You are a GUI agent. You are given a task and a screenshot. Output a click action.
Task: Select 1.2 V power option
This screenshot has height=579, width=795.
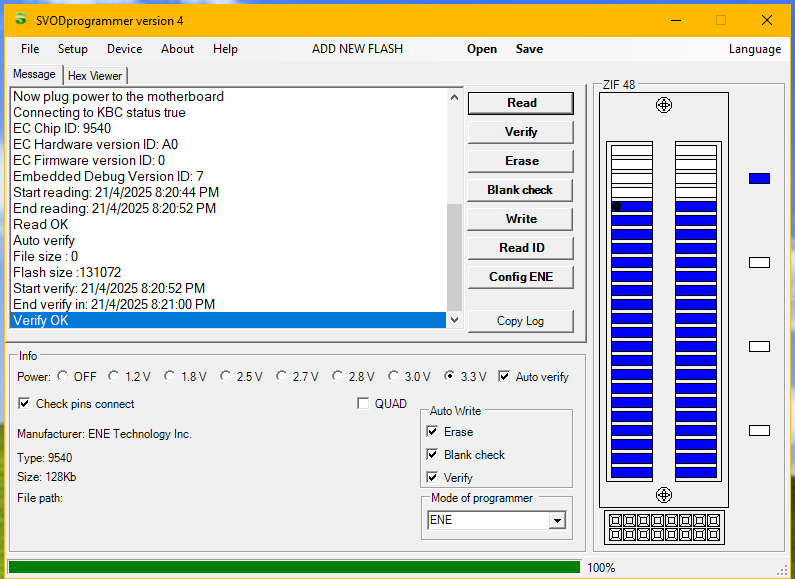[x=114, y=376]
